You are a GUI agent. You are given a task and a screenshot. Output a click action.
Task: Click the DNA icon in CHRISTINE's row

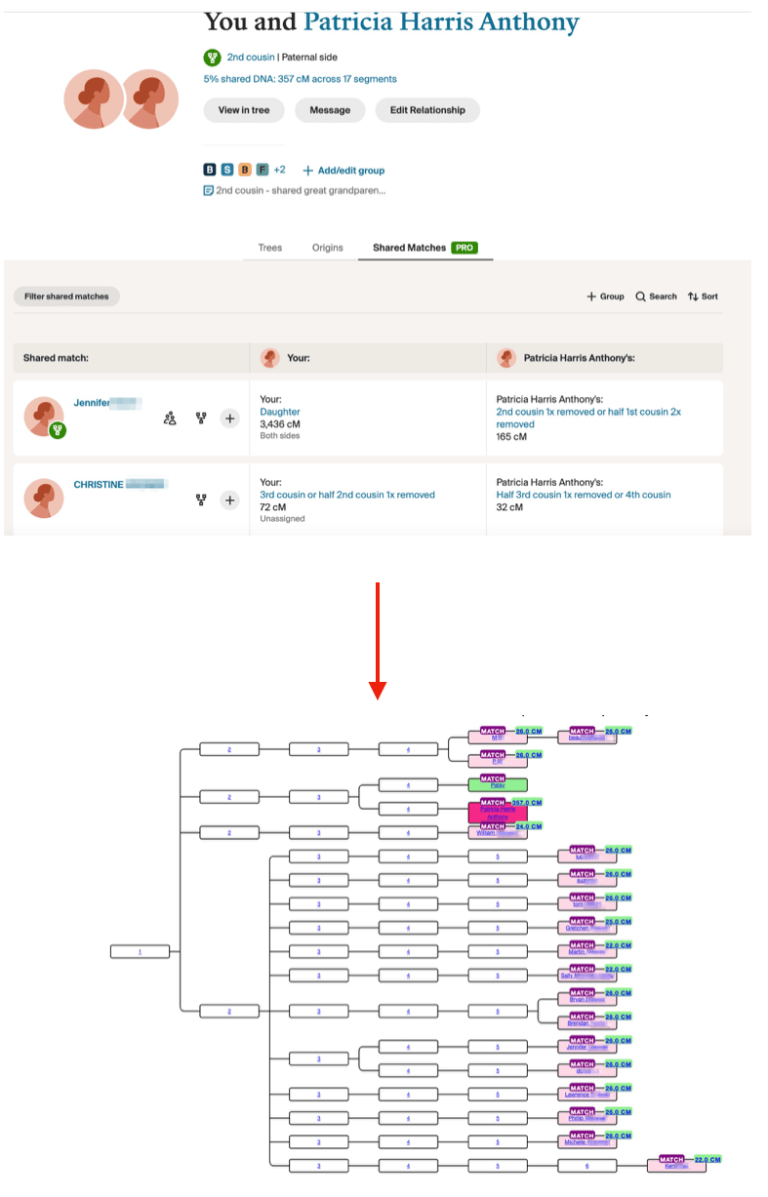click(x=200, y=500)
